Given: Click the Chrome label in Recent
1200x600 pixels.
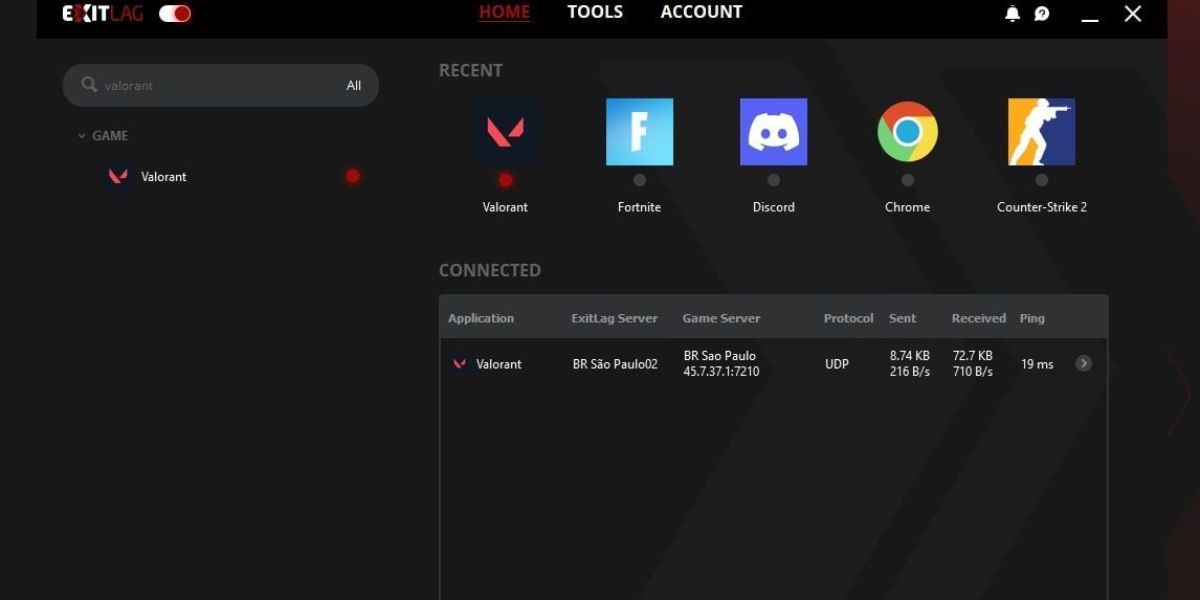Looking at the screenshot, I should [x=908, y=207].
